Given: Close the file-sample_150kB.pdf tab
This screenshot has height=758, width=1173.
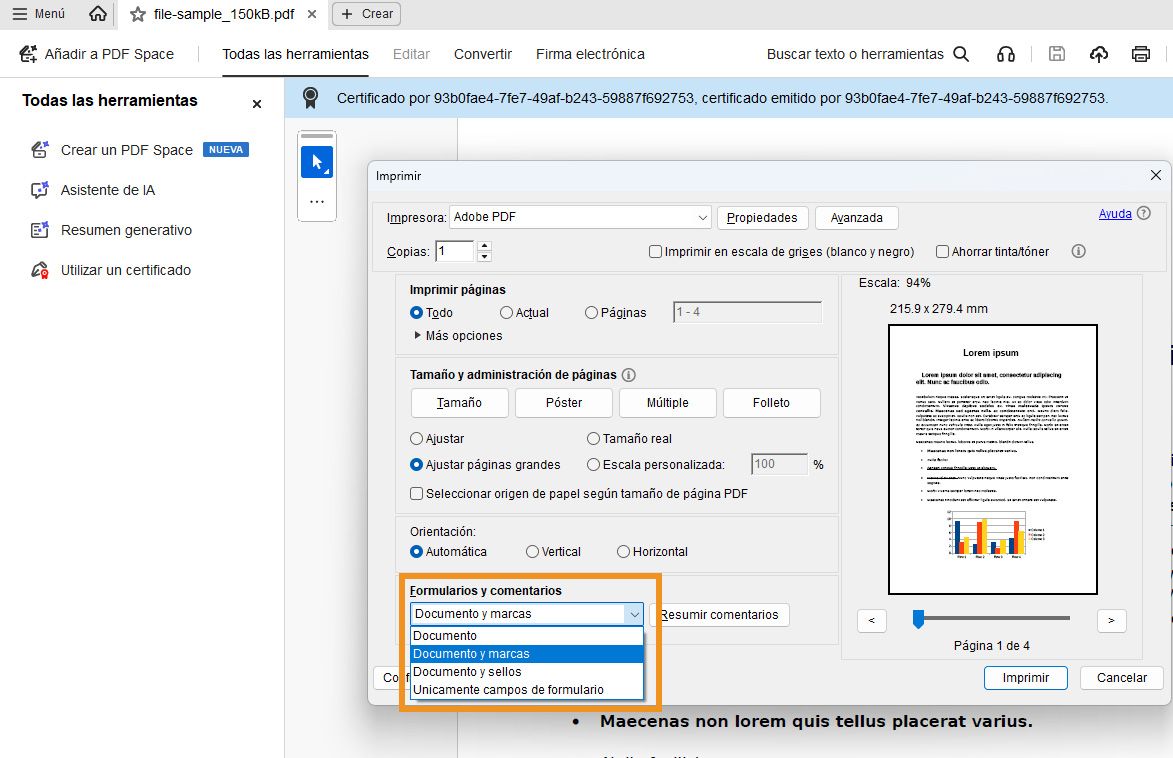Looking at the screenshot, I should pyautogui.click(x=312, y=14).
